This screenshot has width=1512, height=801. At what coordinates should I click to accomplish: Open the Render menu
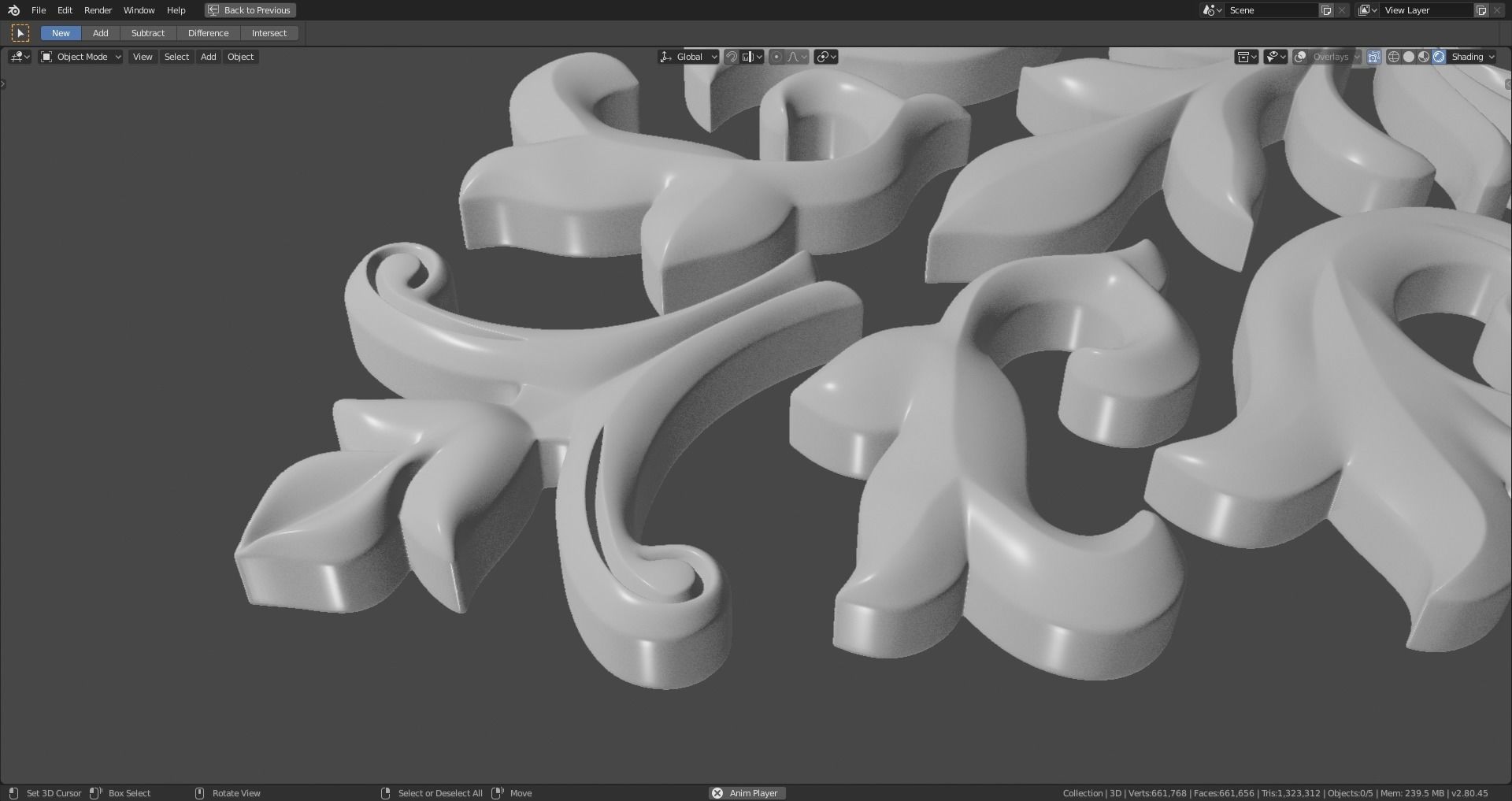(98, 10)
